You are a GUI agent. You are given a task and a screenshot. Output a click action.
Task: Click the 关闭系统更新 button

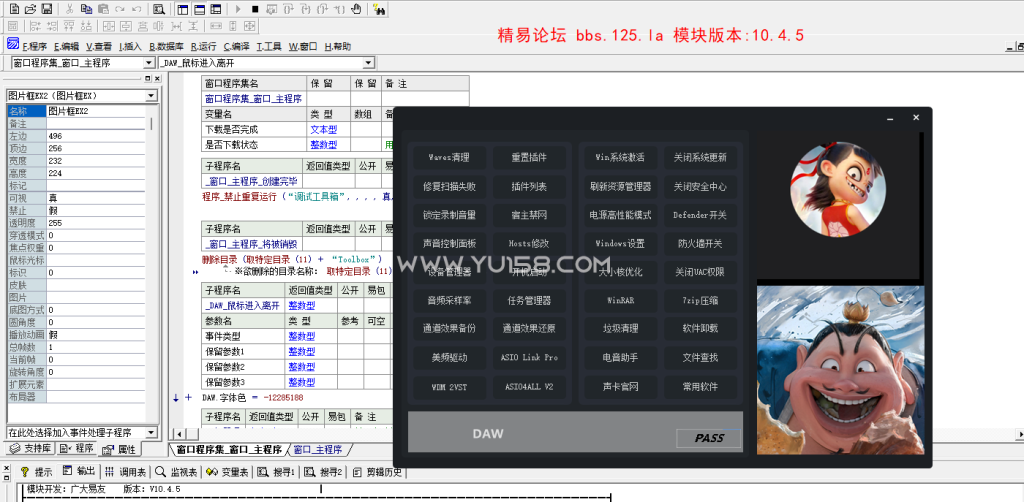[700, 157]
